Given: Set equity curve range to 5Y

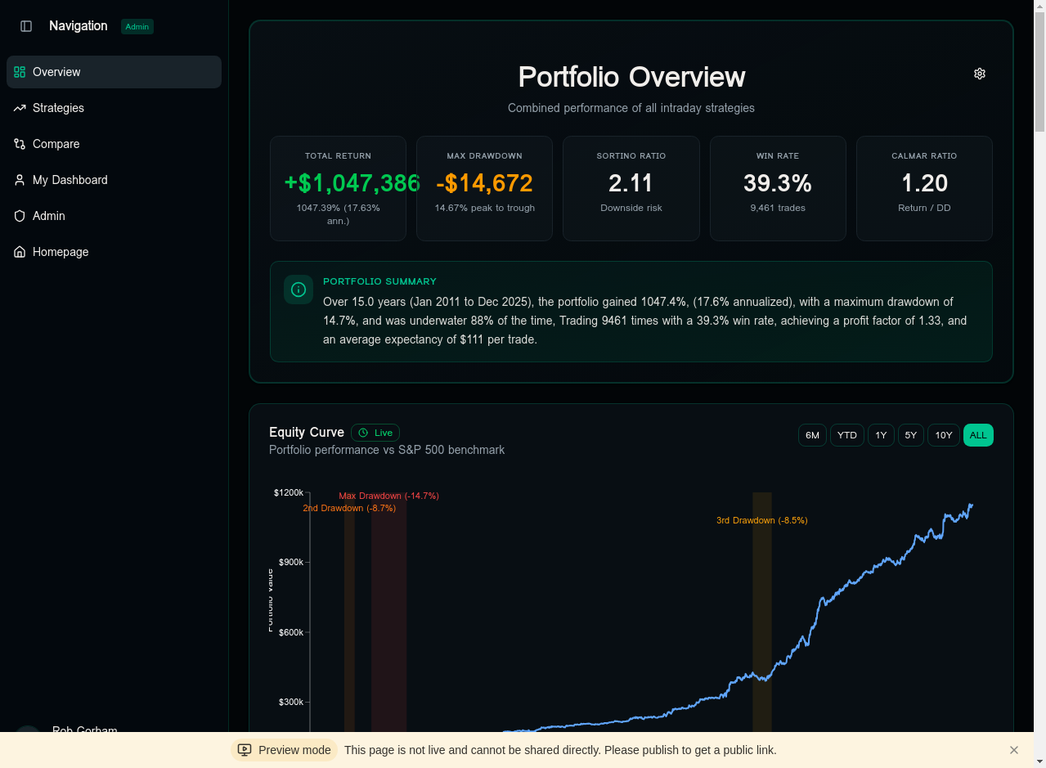Looking at the screenshot, I should 911,435.
